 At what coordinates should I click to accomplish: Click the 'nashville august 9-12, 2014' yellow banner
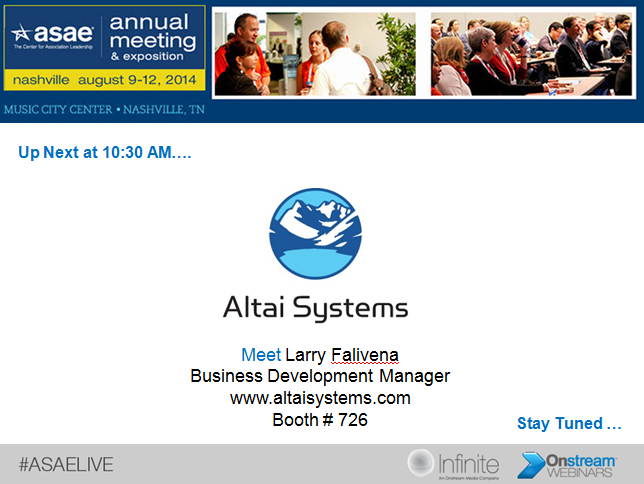pos(104,80)
